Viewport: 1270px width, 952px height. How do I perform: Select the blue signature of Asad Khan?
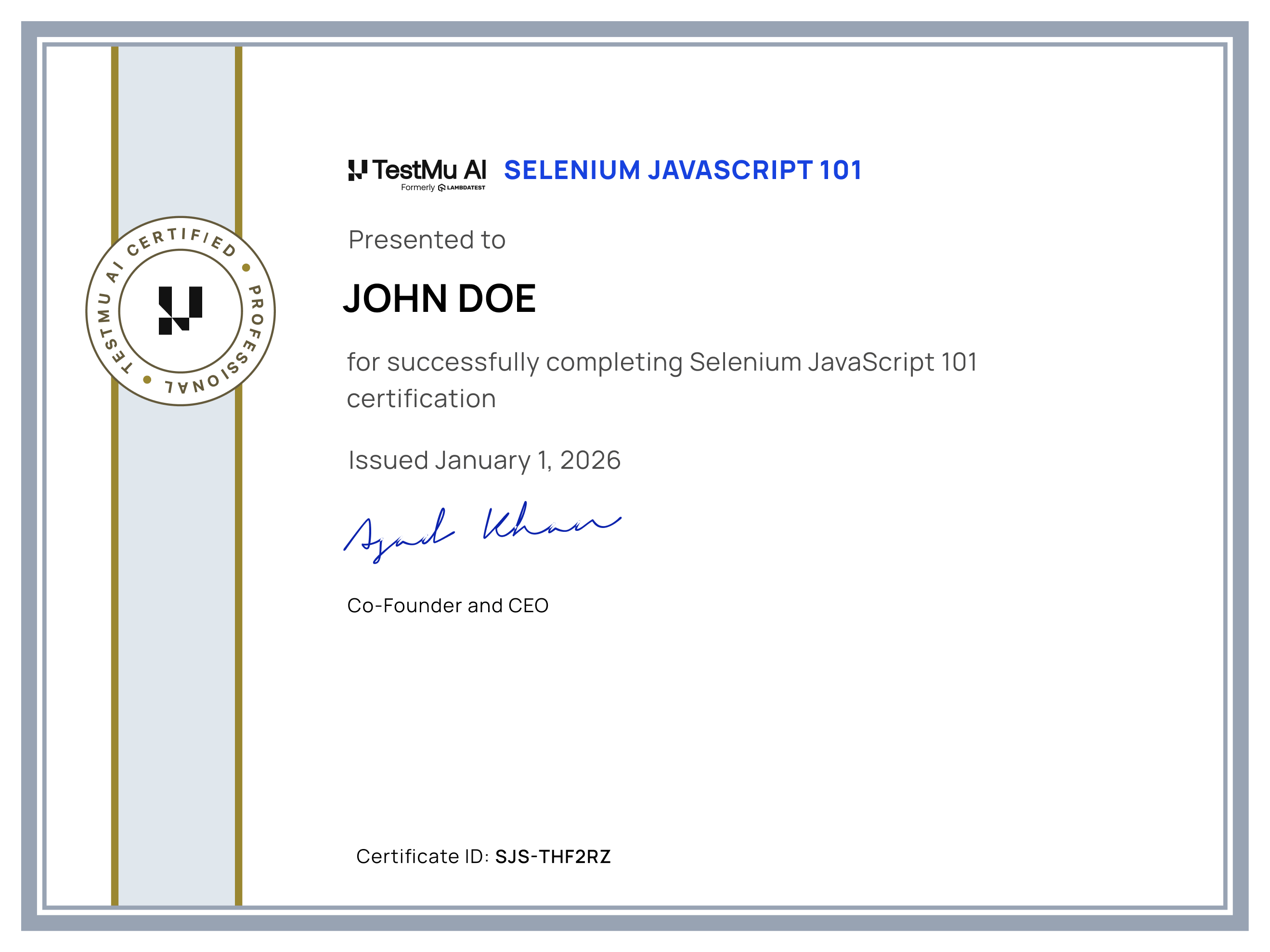tap(482, 531)
